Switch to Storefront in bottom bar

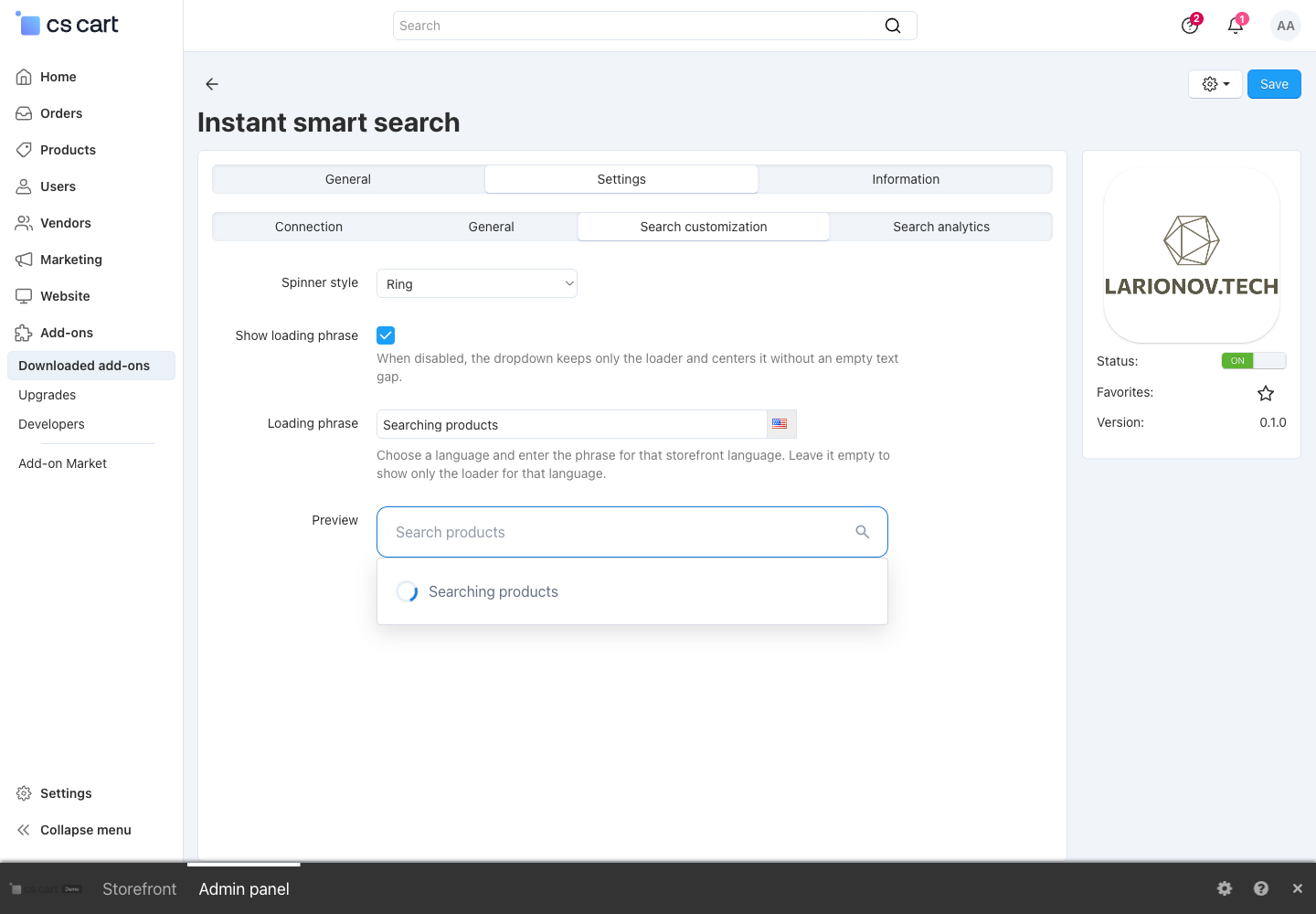140,889
